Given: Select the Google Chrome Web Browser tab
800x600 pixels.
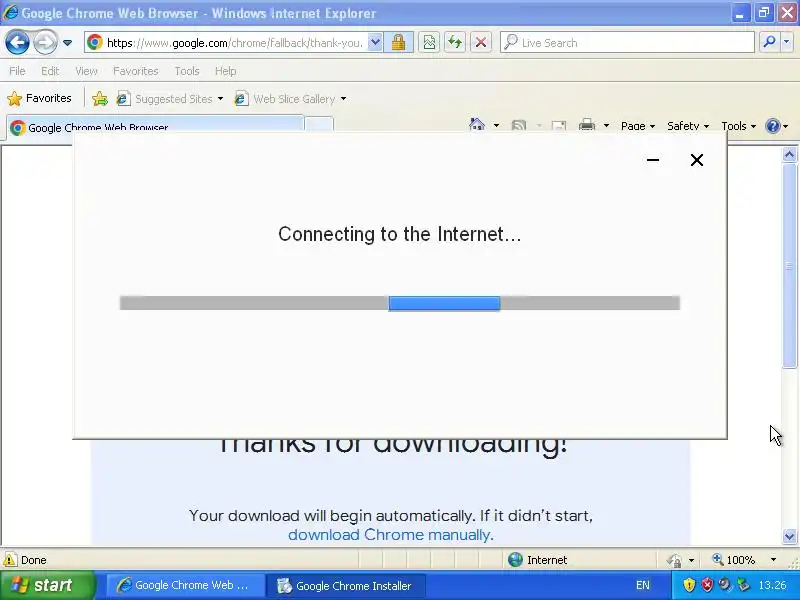Looking at the screenshot, I should (155, 127).
